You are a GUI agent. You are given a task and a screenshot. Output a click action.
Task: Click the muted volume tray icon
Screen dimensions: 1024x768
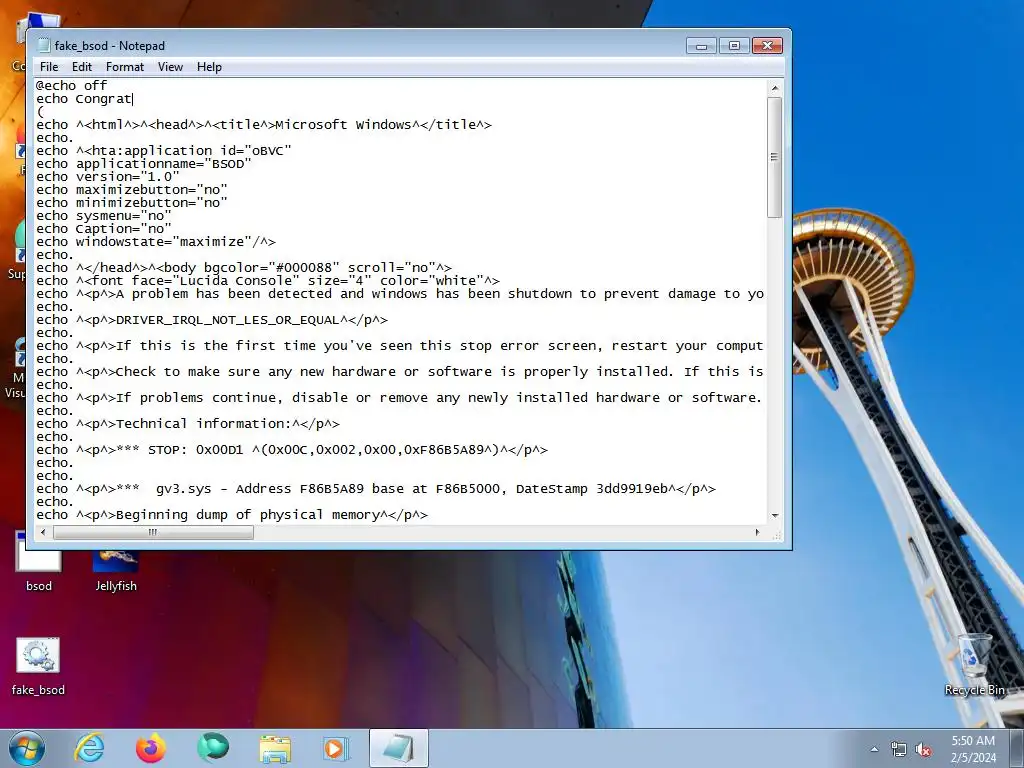[923, 750]
